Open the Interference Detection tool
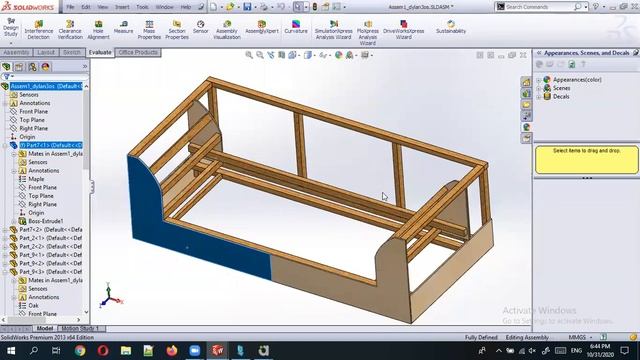The height and width of the screenshot is (360, 640). pos(39,29)
